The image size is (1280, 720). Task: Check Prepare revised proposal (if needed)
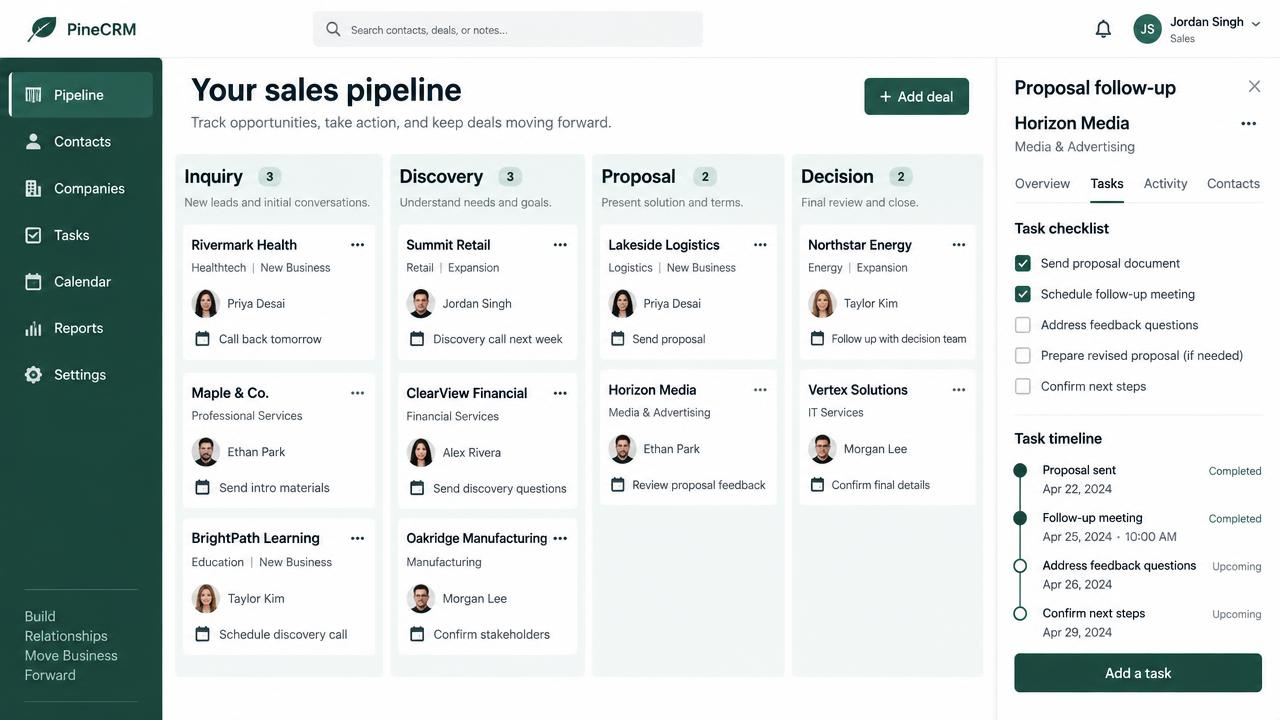(1022, 355)
